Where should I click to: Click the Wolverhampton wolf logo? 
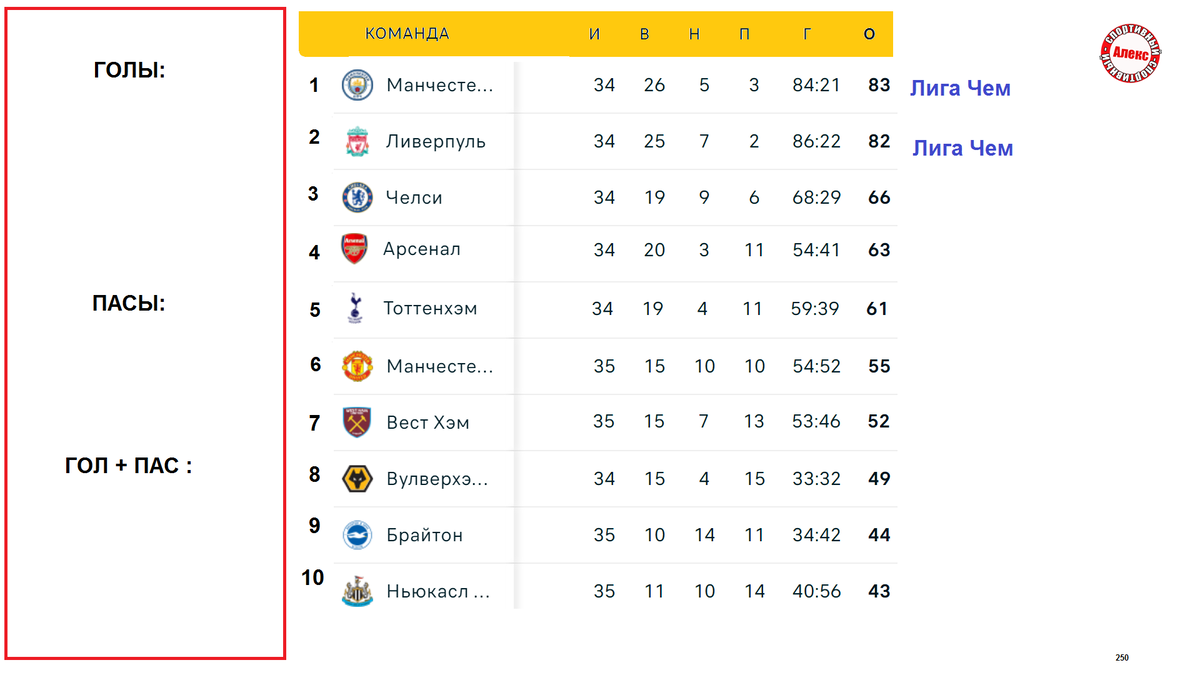click(357, 479)
